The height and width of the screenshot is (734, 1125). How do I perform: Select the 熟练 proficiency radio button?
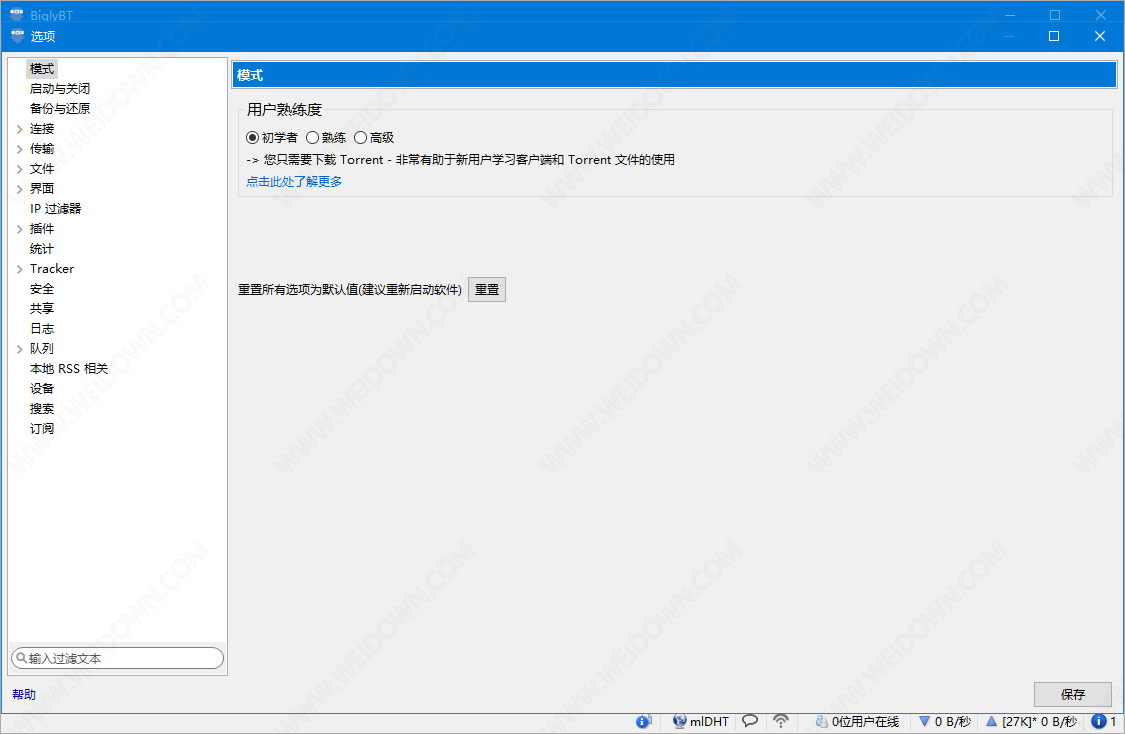(312, 138)
